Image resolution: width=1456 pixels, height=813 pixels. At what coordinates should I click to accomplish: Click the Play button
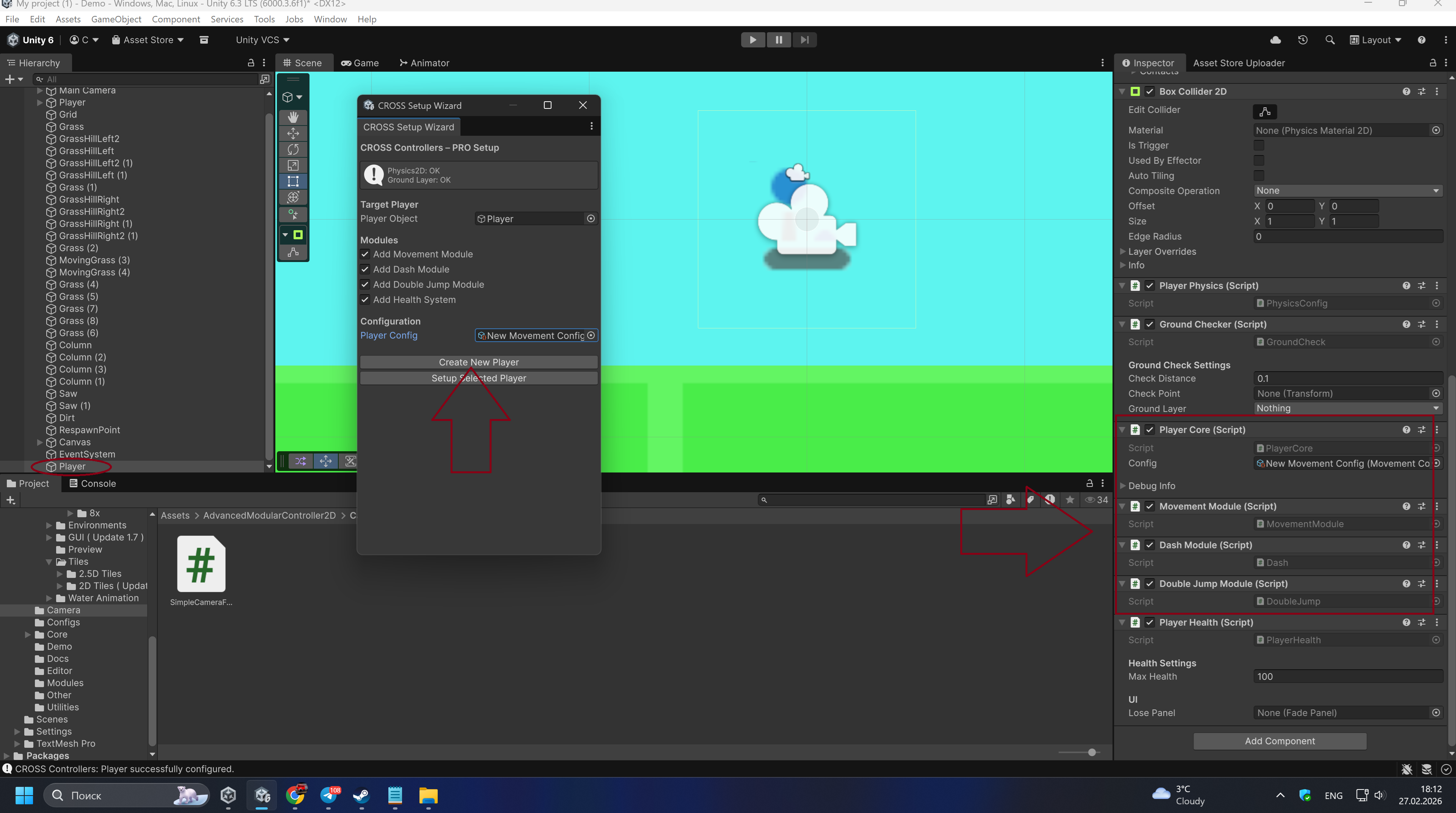(753, 39)
